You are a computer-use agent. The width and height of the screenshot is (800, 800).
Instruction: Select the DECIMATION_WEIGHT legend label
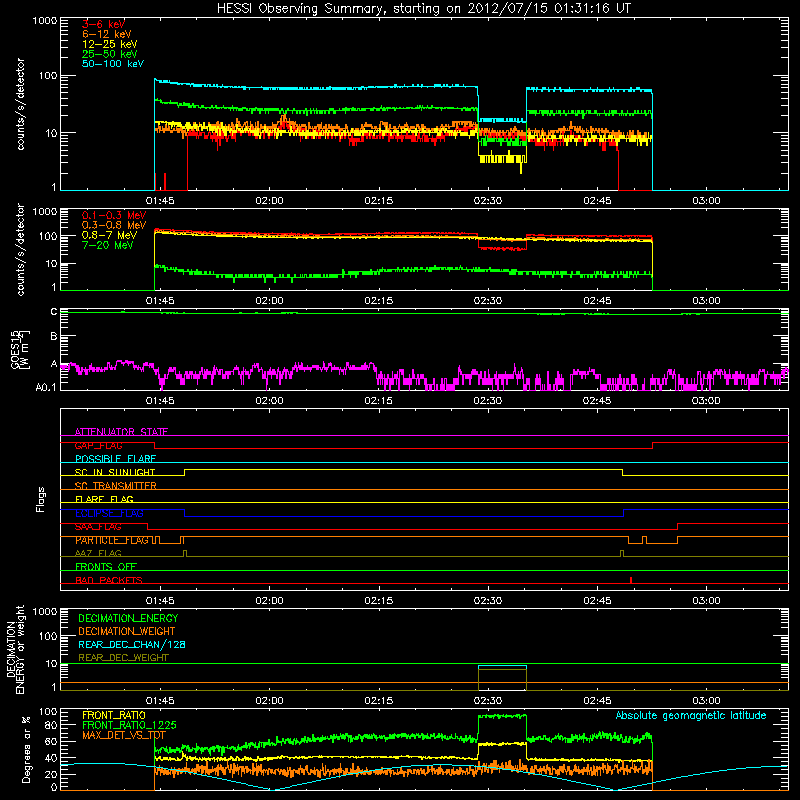click(x=127, y=631)
